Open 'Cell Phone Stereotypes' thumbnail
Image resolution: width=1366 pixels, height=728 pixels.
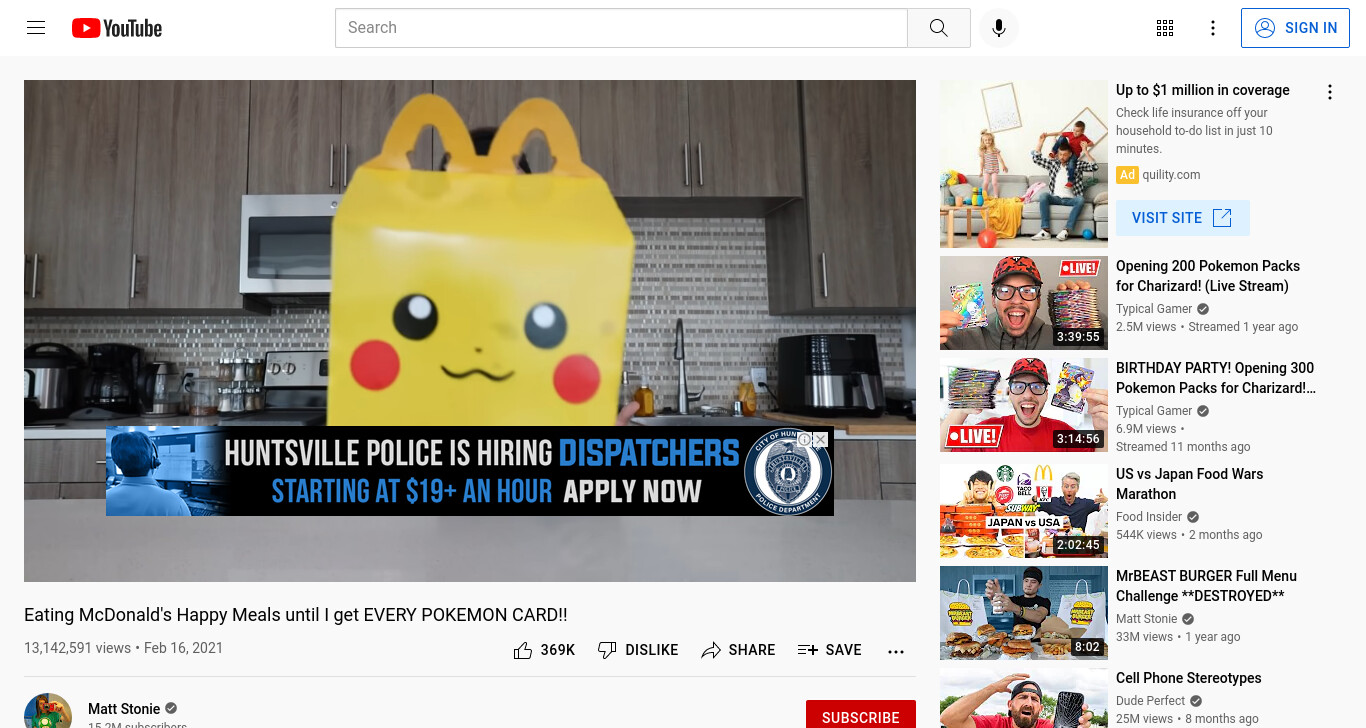[x=1024, y=698]
